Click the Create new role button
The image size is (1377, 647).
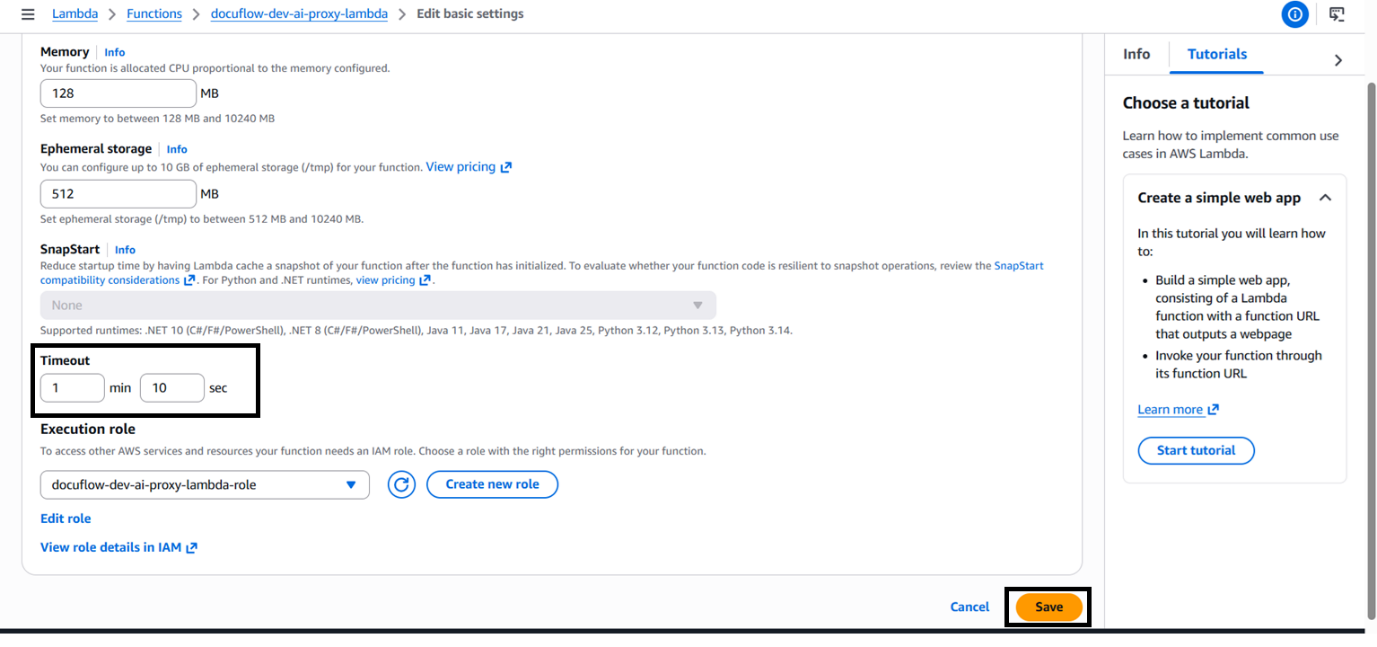click(492, 485)
